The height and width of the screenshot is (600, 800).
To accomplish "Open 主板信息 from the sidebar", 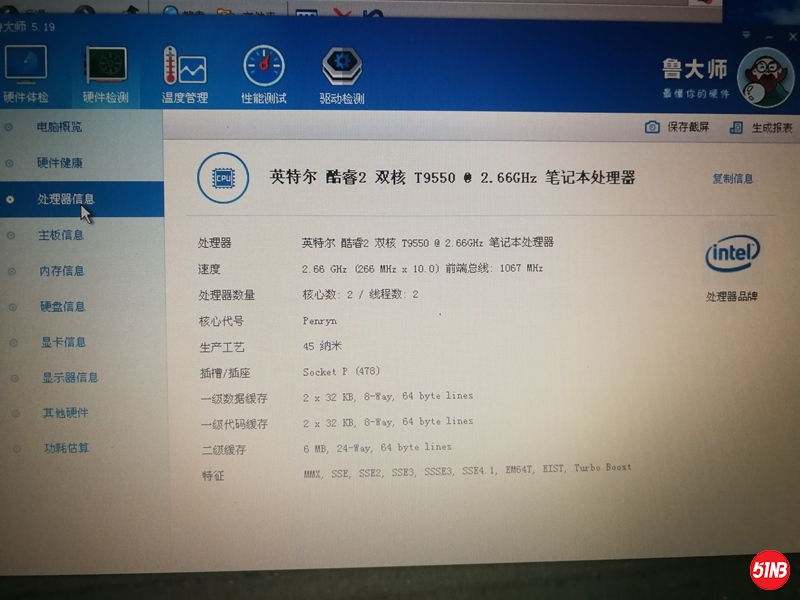I will pyautogui.click(x=61, y=235).
